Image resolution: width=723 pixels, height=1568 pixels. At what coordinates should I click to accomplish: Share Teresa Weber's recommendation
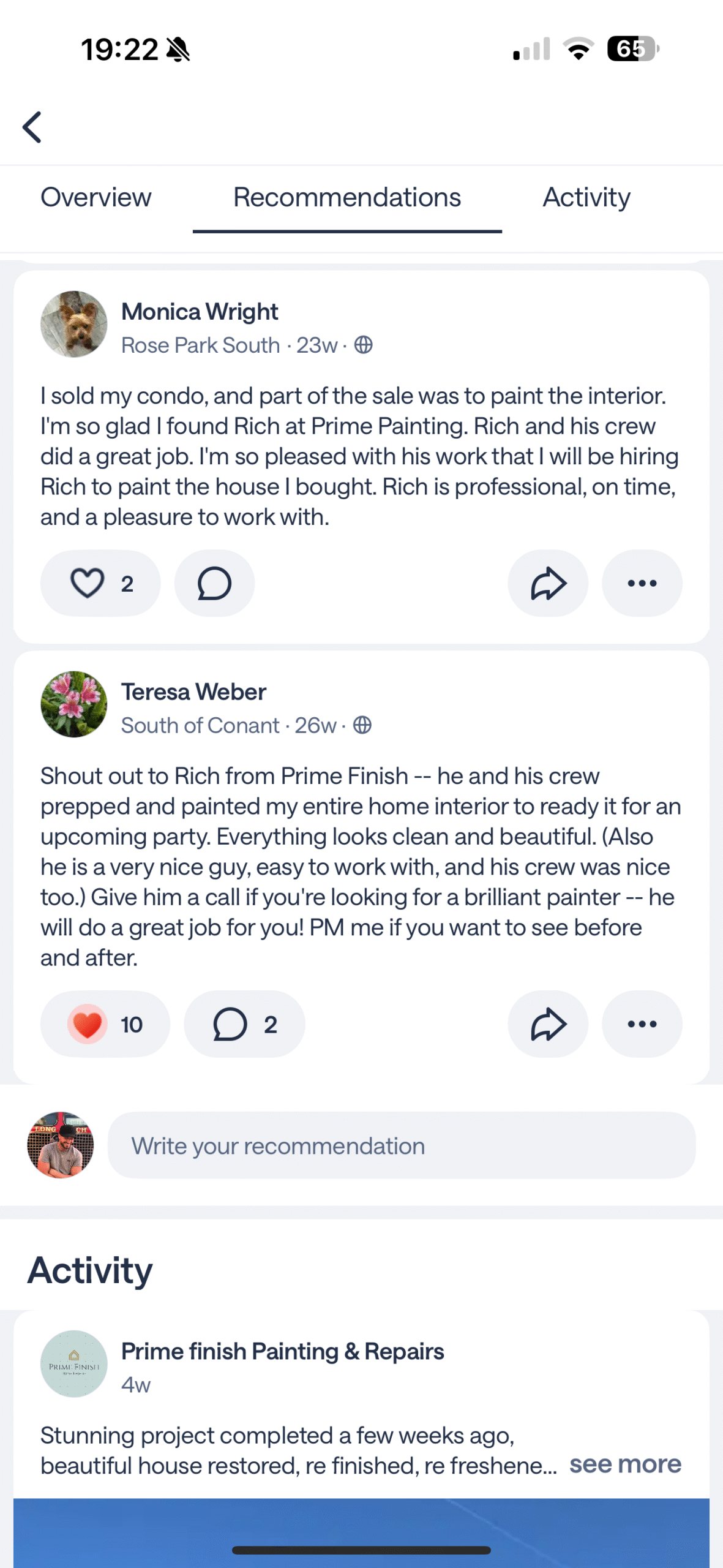[548, 1024]
